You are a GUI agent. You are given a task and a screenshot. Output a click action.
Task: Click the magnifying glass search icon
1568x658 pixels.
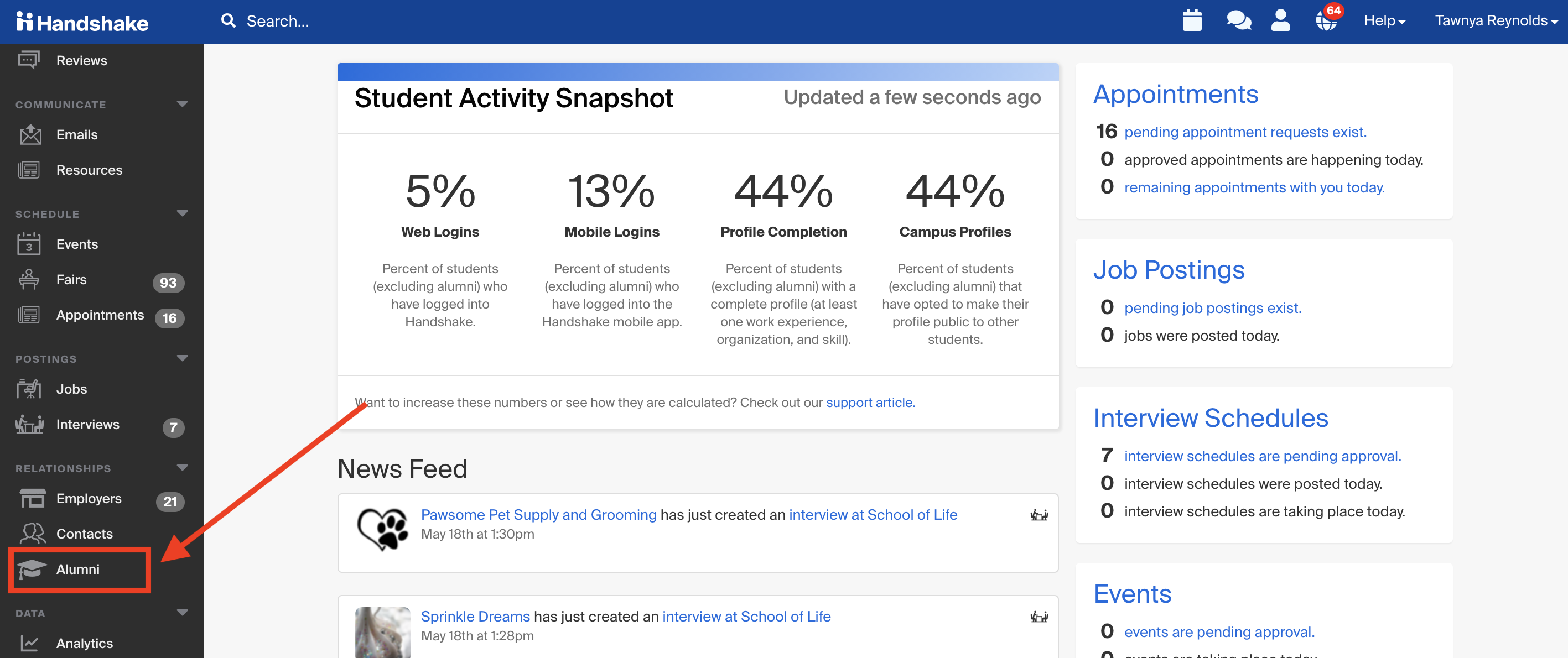(x=227, y=21)
